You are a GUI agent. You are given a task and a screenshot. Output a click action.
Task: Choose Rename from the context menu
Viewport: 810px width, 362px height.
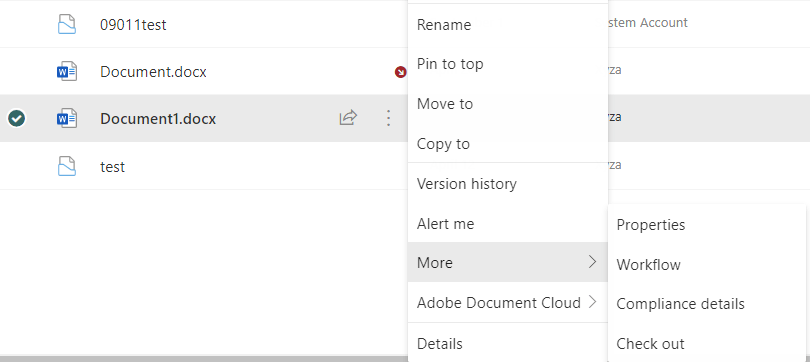point(507,25)
